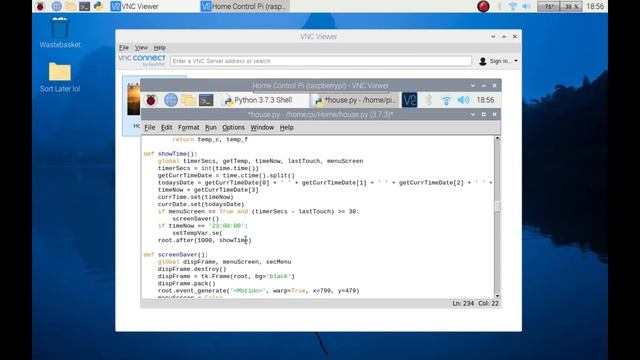Viewport: 640px width, 360px height.
Task: Click the remote Bluetooth icon
Action: [428, 100]
